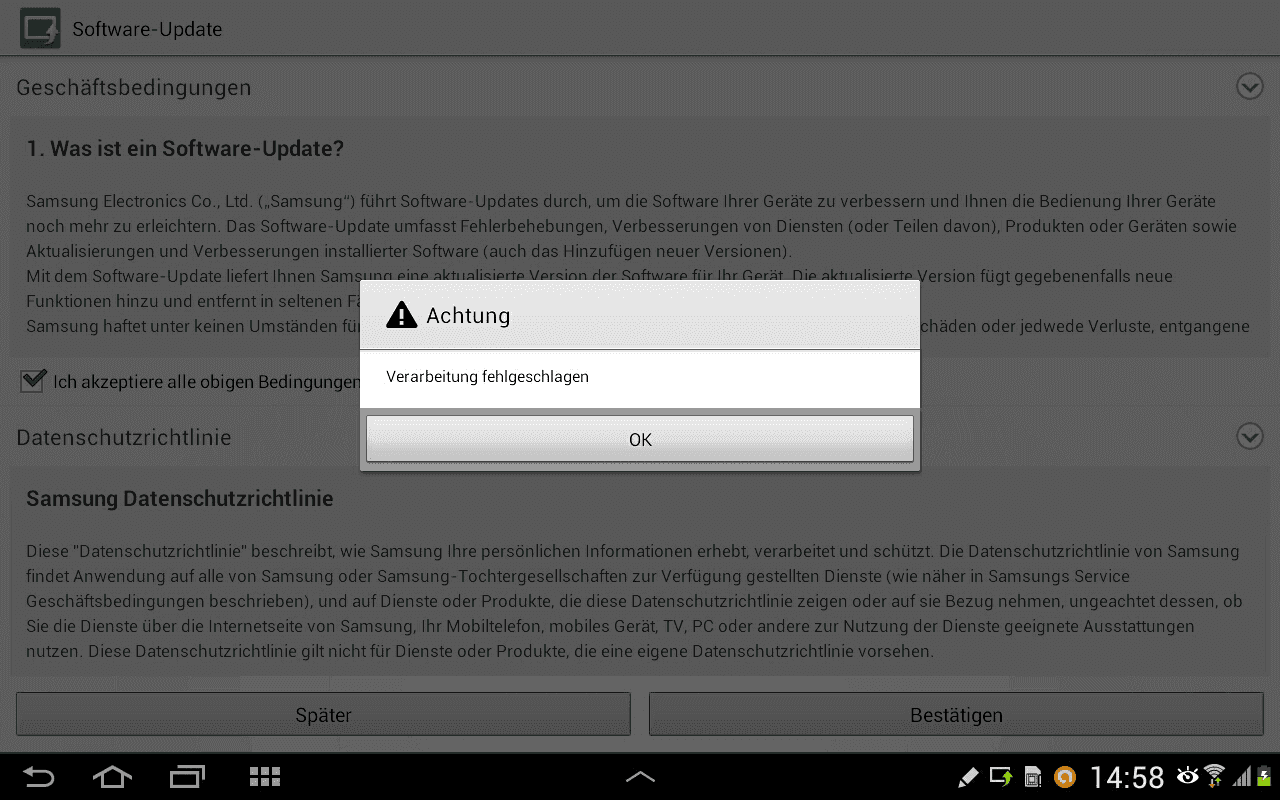Expand the bottom panel up-arrow handle

[640, 776]
